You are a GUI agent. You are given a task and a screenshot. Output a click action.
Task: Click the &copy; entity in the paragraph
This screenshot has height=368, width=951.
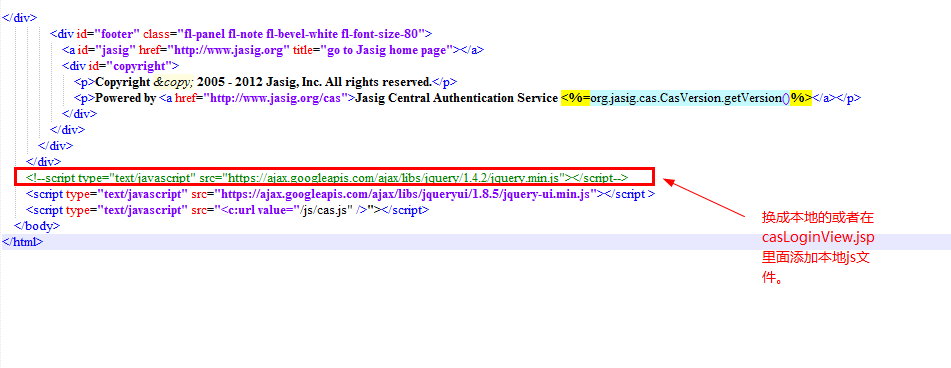pos(173,82)
